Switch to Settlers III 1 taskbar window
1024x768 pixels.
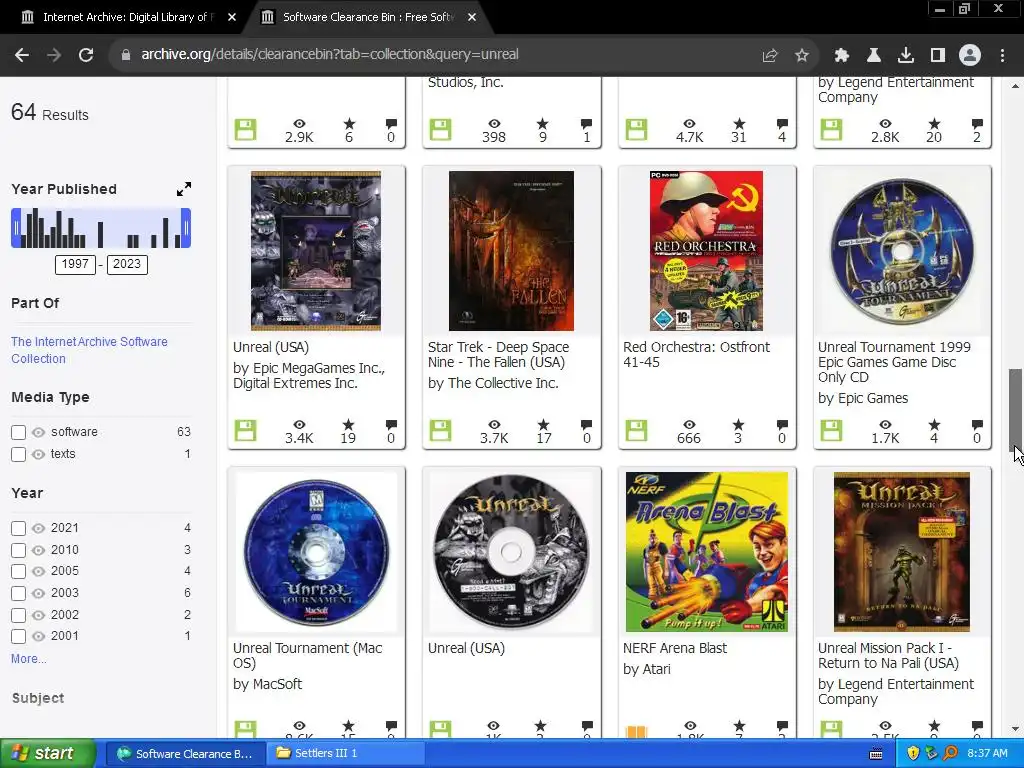[346, 754]
